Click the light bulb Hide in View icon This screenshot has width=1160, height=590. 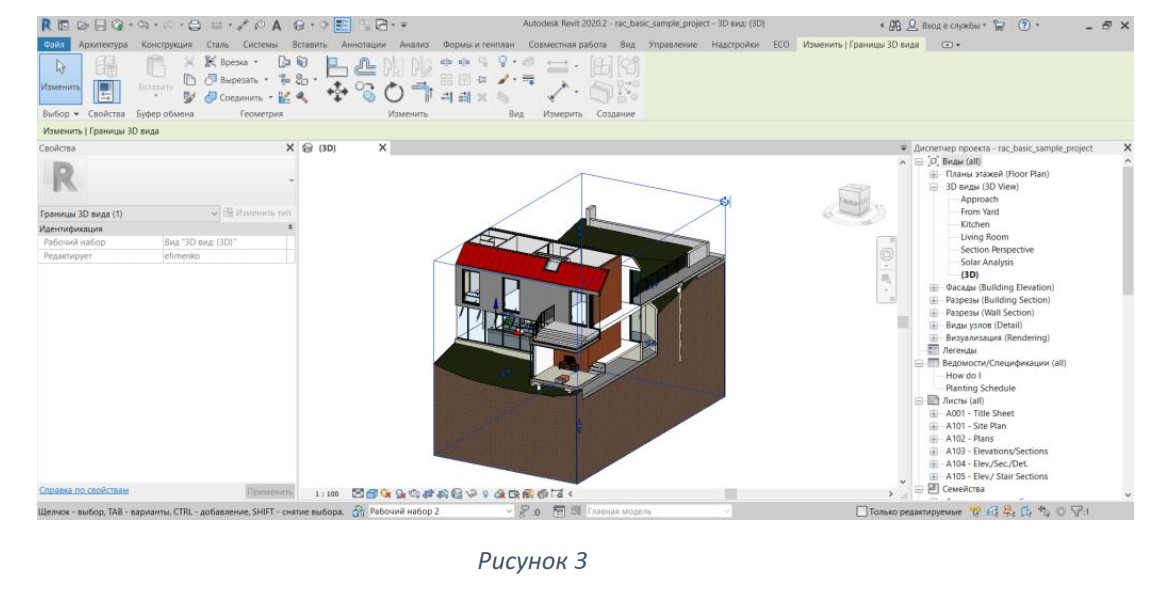click(503, 62)
